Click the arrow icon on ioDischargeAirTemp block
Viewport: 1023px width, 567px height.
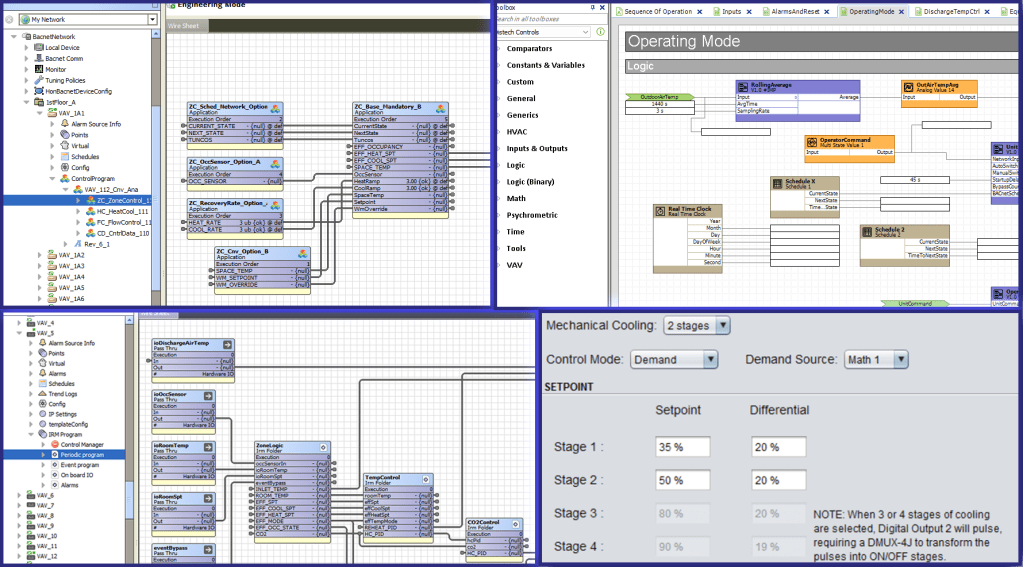point(227,345)
